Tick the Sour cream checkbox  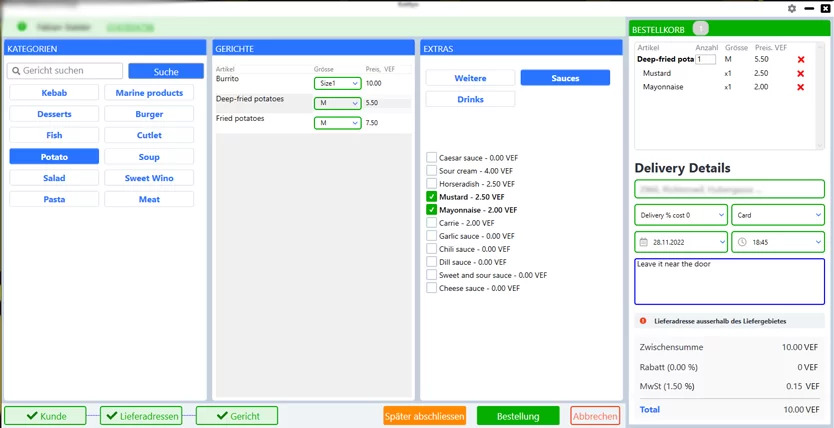pos(432,171)
